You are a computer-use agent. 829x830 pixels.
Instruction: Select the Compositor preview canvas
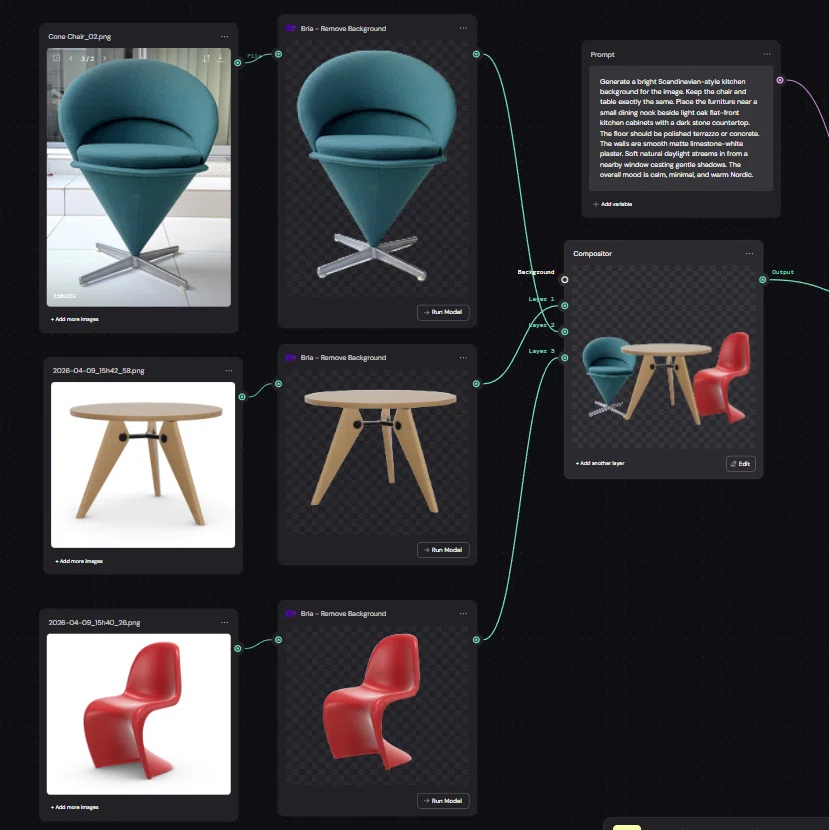point(664,357)
